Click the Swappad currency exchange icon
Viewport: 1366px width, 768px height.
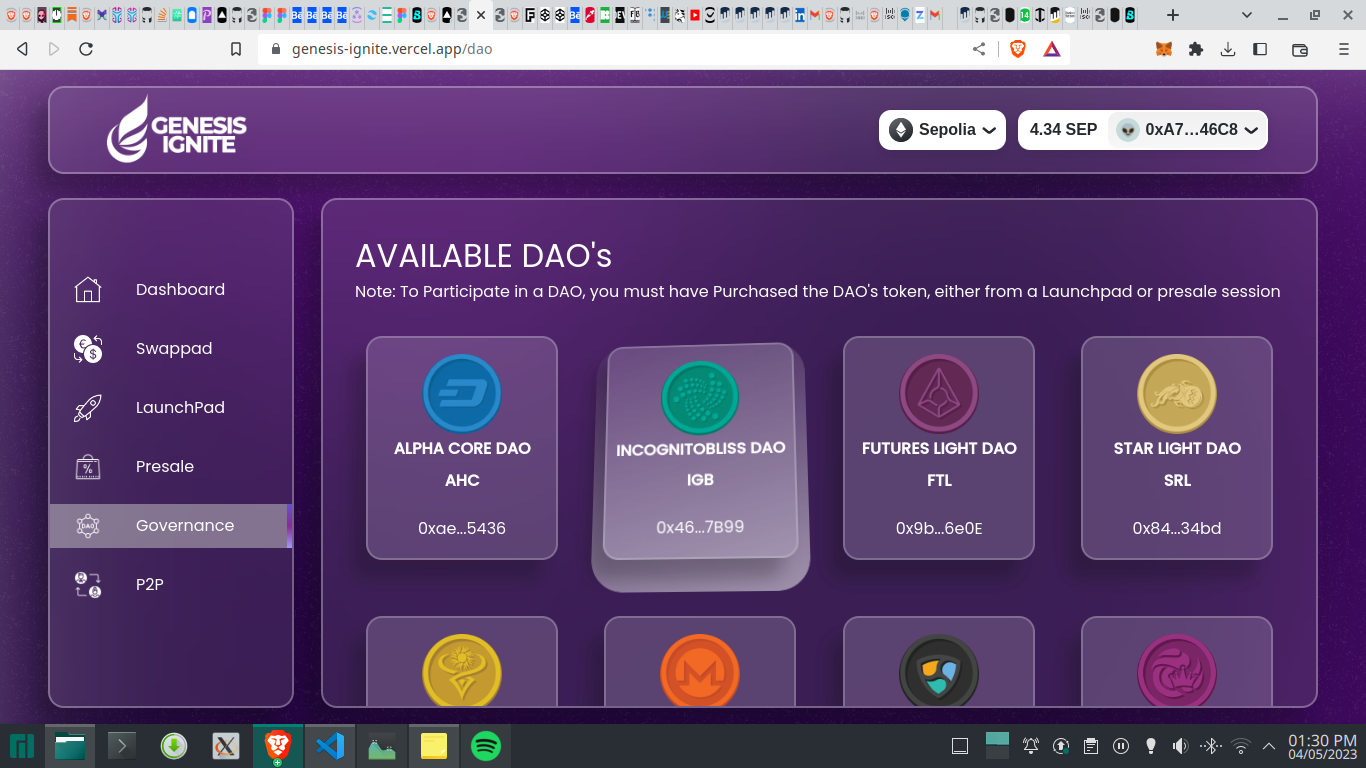pos(88,349)
